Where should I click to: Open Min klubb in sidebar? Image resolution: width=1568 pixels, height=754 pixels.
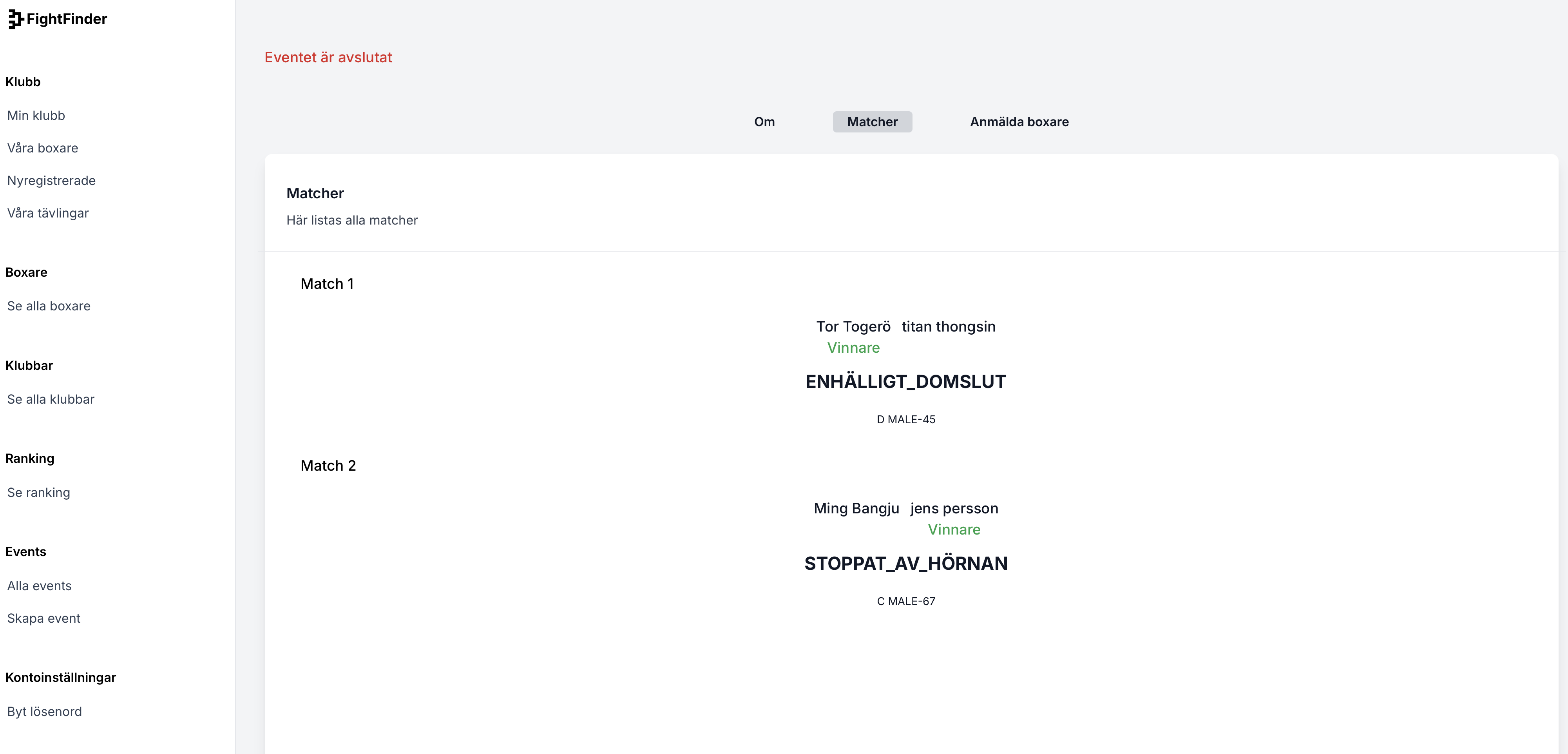(36, 116)
